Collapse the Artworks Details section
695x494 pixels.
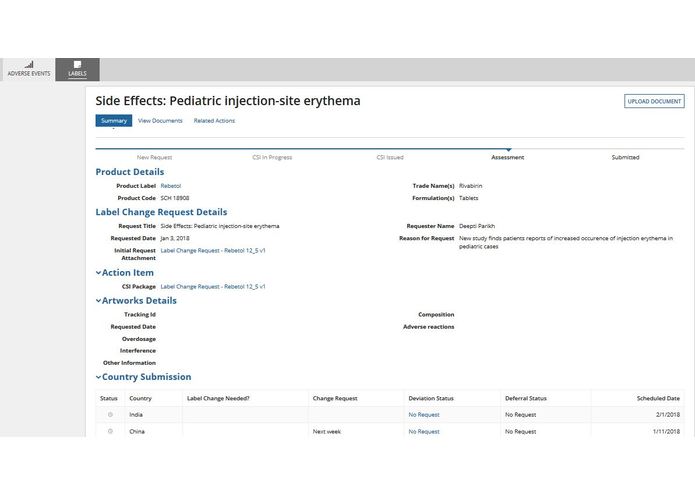point(99,300)
